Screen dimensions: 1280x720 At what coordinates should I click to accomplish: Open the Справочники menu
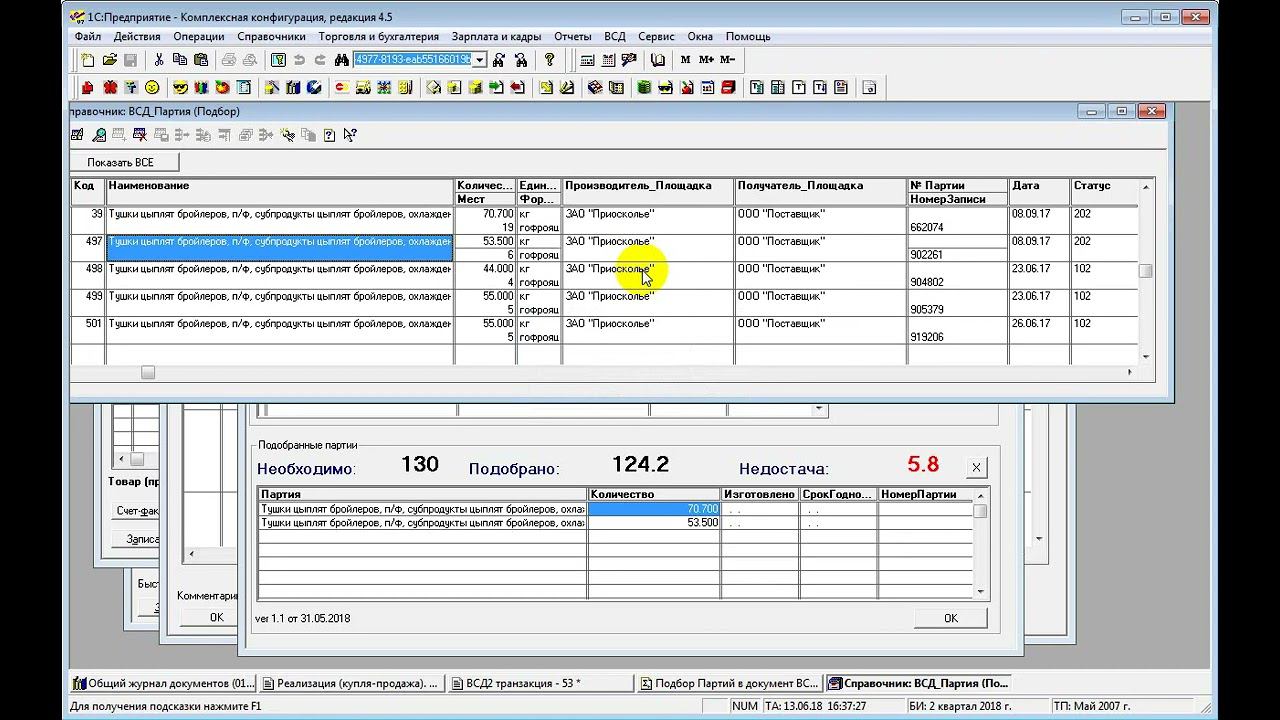[x=271, y=36]
